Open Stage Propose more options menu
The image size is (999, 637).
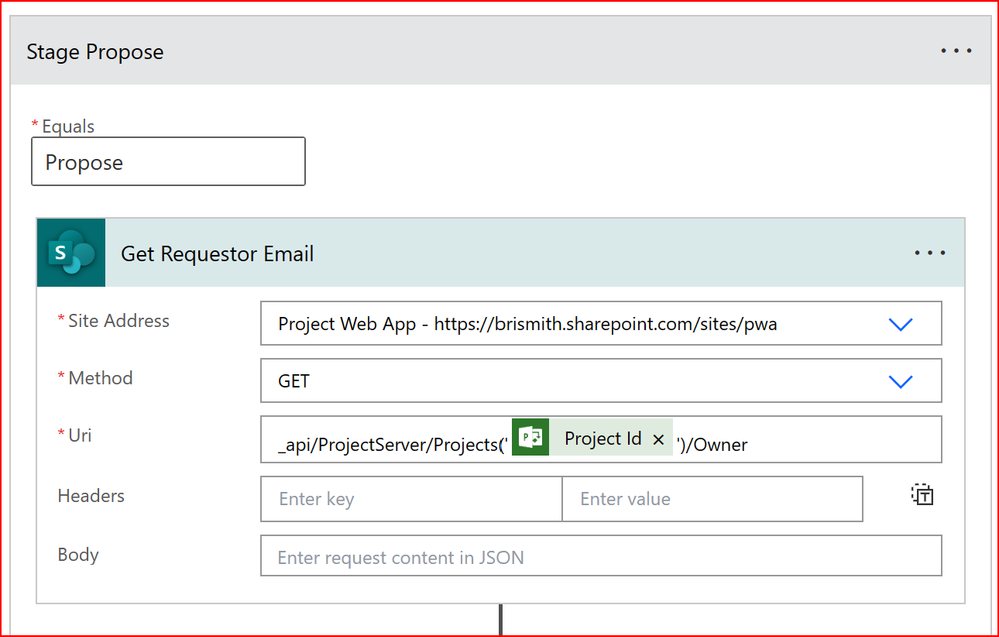point(956,51)
